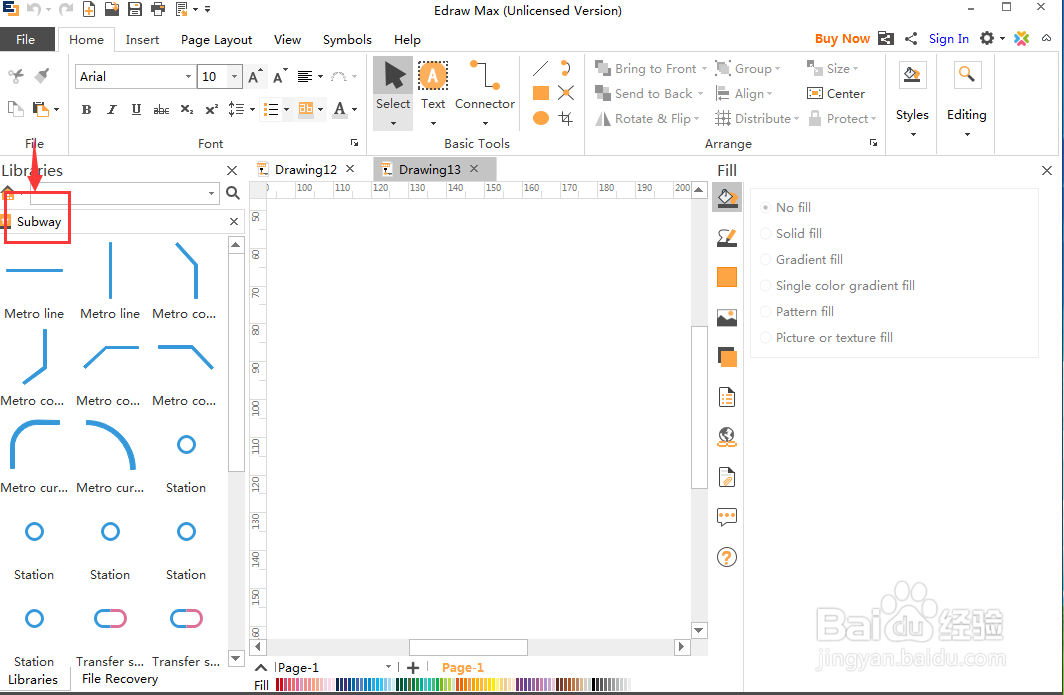Decrease font size with smaller A
The width and height of the screenshot is (1064, 695).
click(280, 76)
